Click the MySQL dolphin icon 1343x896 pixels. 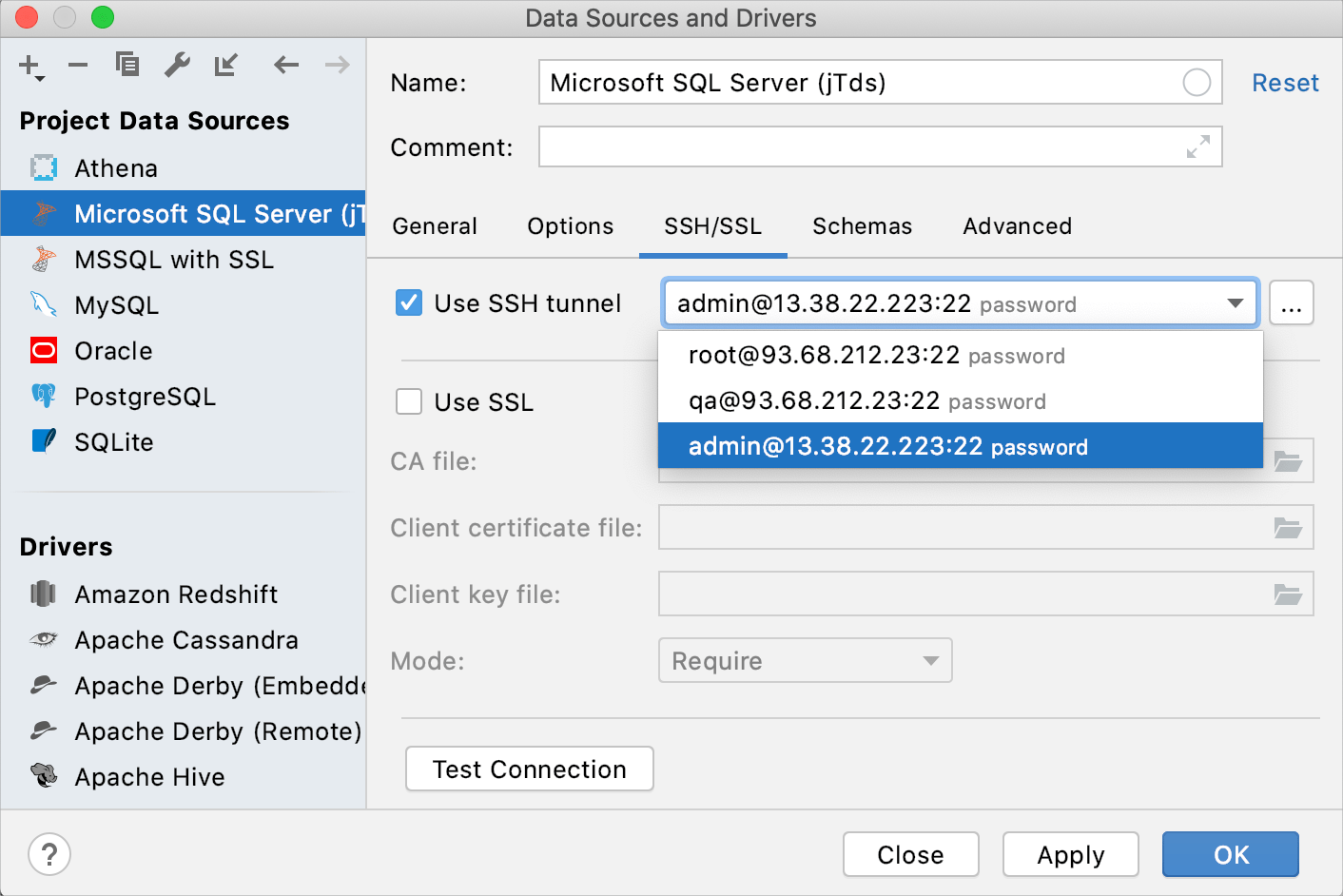(x=44, y=305)
